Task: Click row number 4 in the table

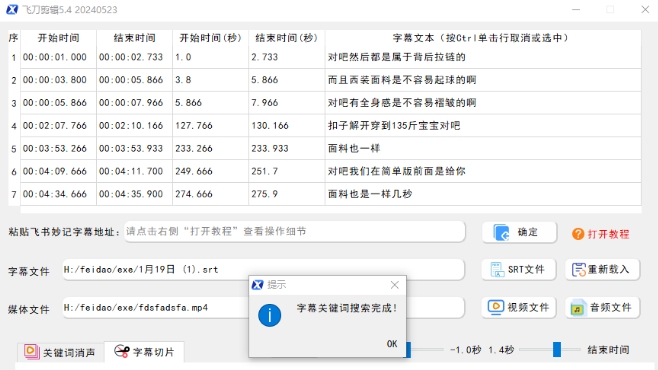Action: (14, 126)
